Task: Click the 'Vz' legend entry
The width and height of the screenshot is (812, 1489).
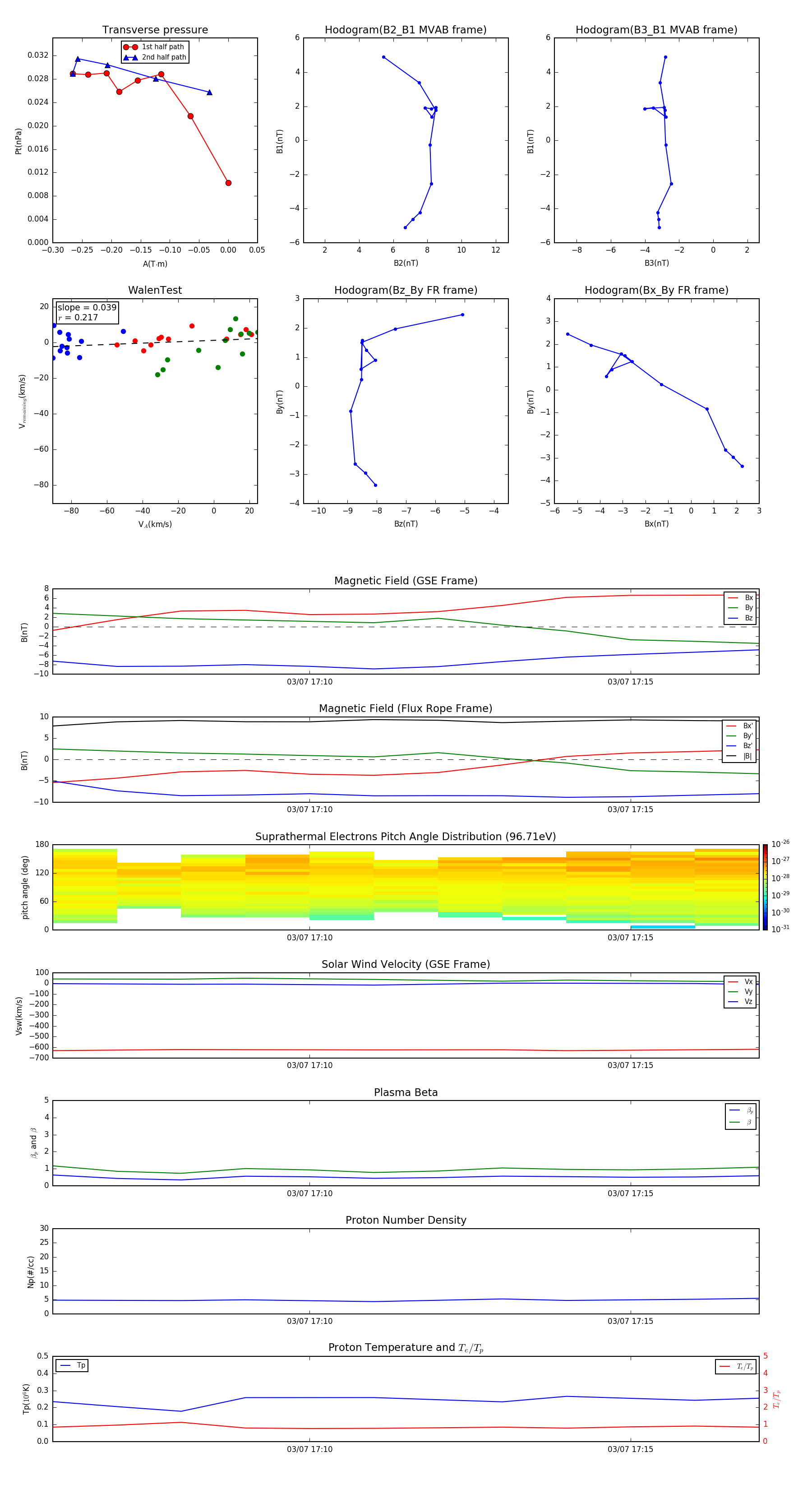Action: click(740, 1001)
